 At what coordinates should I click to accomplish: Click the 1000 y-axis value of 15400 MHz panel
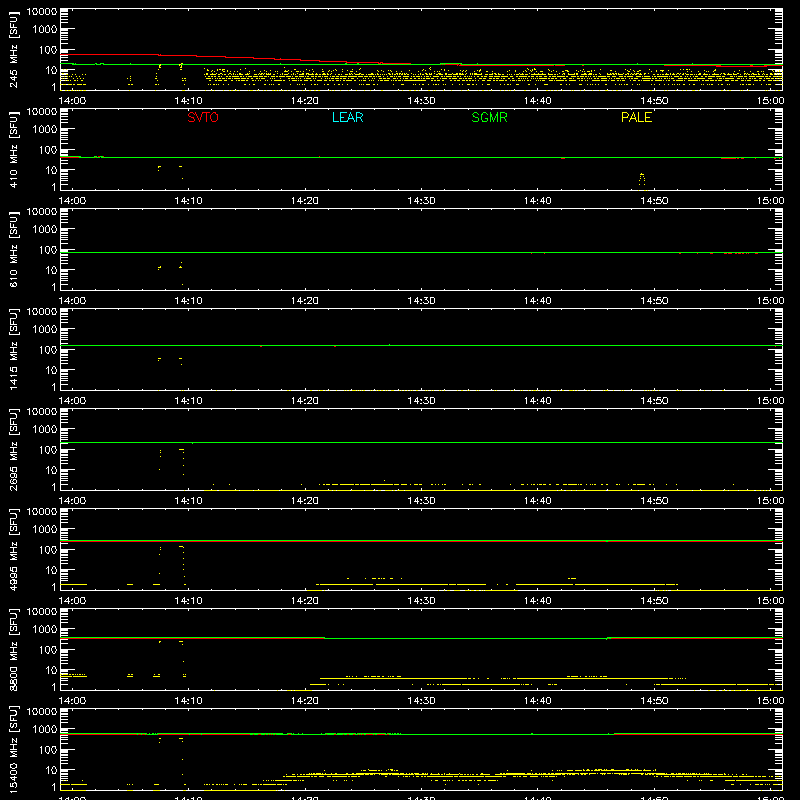[45, 730]
